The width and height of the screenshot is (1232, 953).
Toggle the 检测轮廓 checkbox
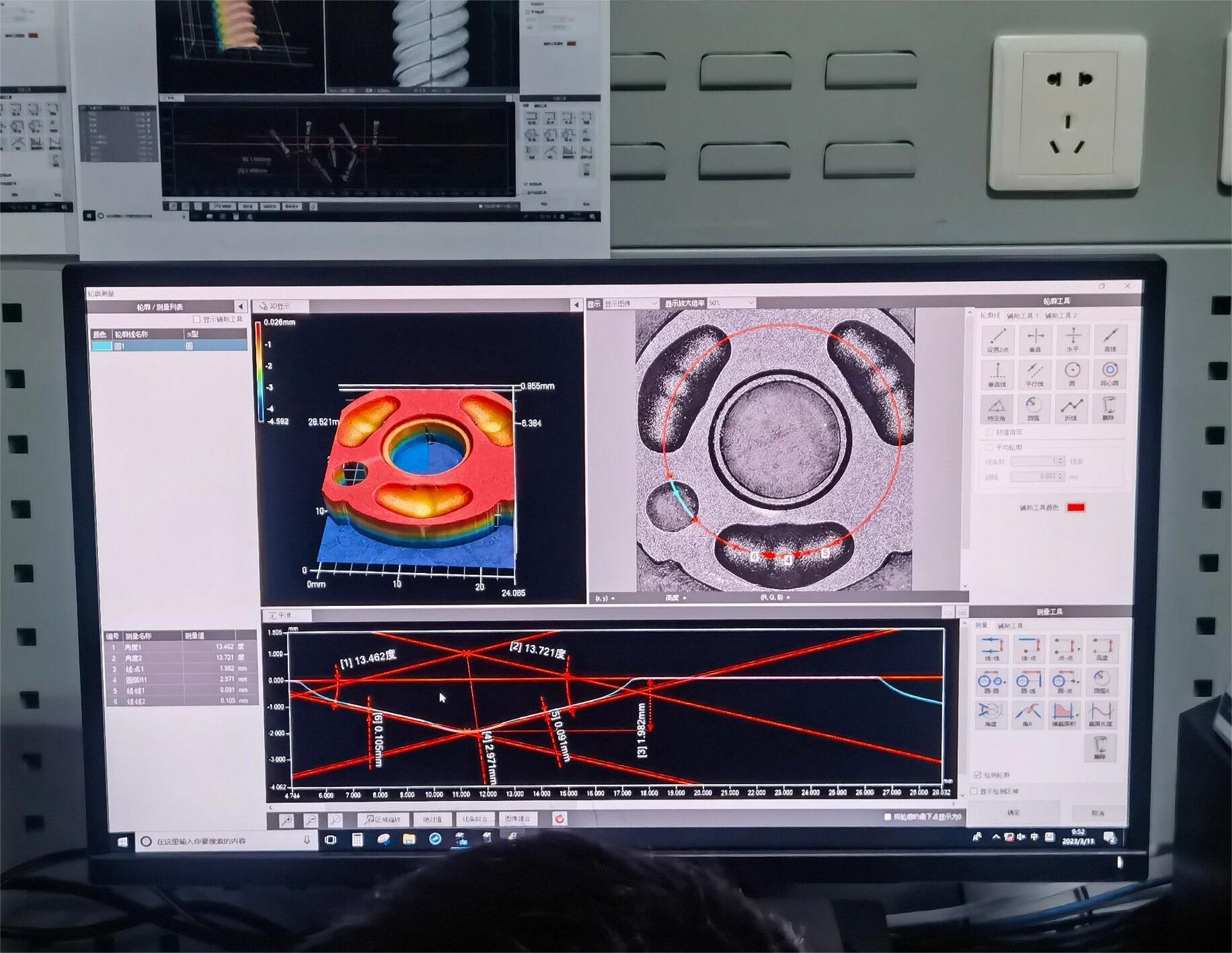pyautogui.click(x=978, y=775)
